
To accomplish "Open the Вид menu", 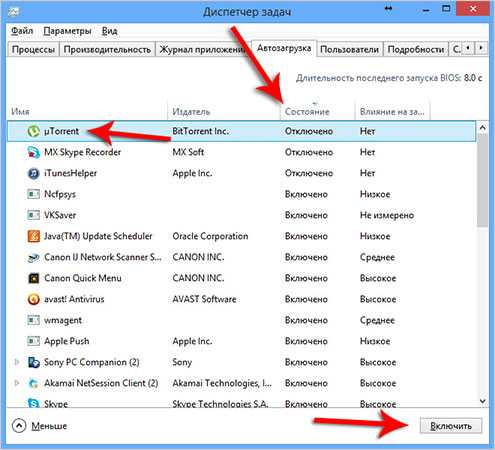I will pos(109,31).
